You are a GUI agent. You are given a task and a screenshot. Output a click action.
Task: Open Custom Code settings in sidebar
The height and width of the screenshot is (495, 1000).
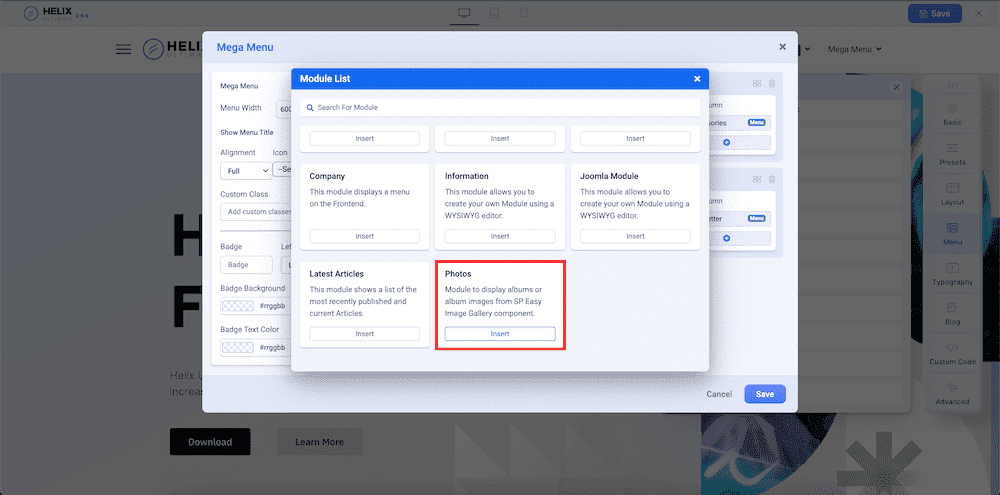[952, 354]
